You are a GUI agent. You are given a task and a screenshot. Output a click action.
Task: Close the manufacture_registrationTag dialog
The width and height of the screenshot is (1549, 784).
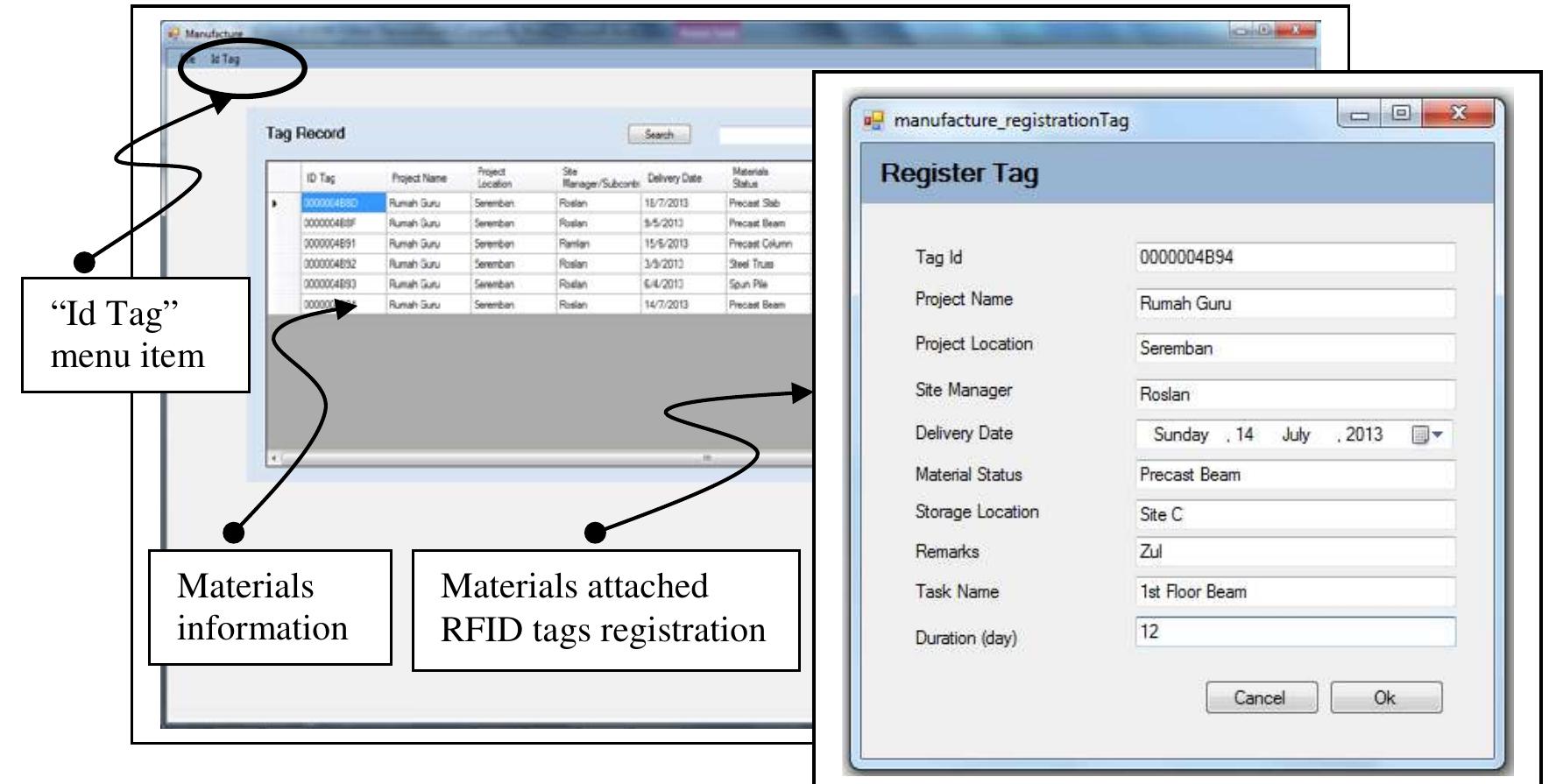[x=1458, y=113]
